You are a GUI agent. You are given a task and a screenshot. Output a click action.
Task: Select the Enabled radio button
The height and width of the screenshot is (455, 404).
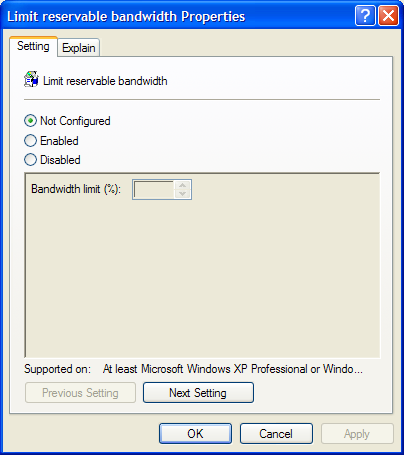(x=30, y=141)
